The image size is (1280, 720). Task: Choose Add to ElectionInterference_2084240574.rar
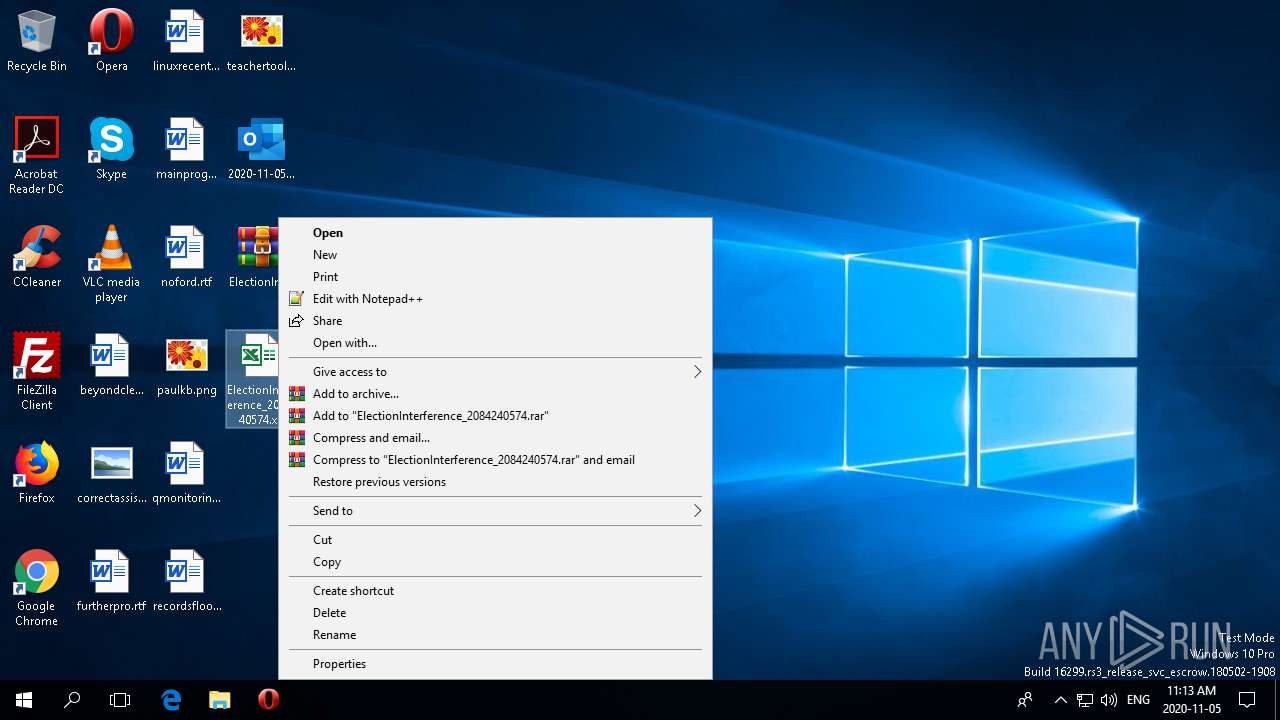pos(495,416)
